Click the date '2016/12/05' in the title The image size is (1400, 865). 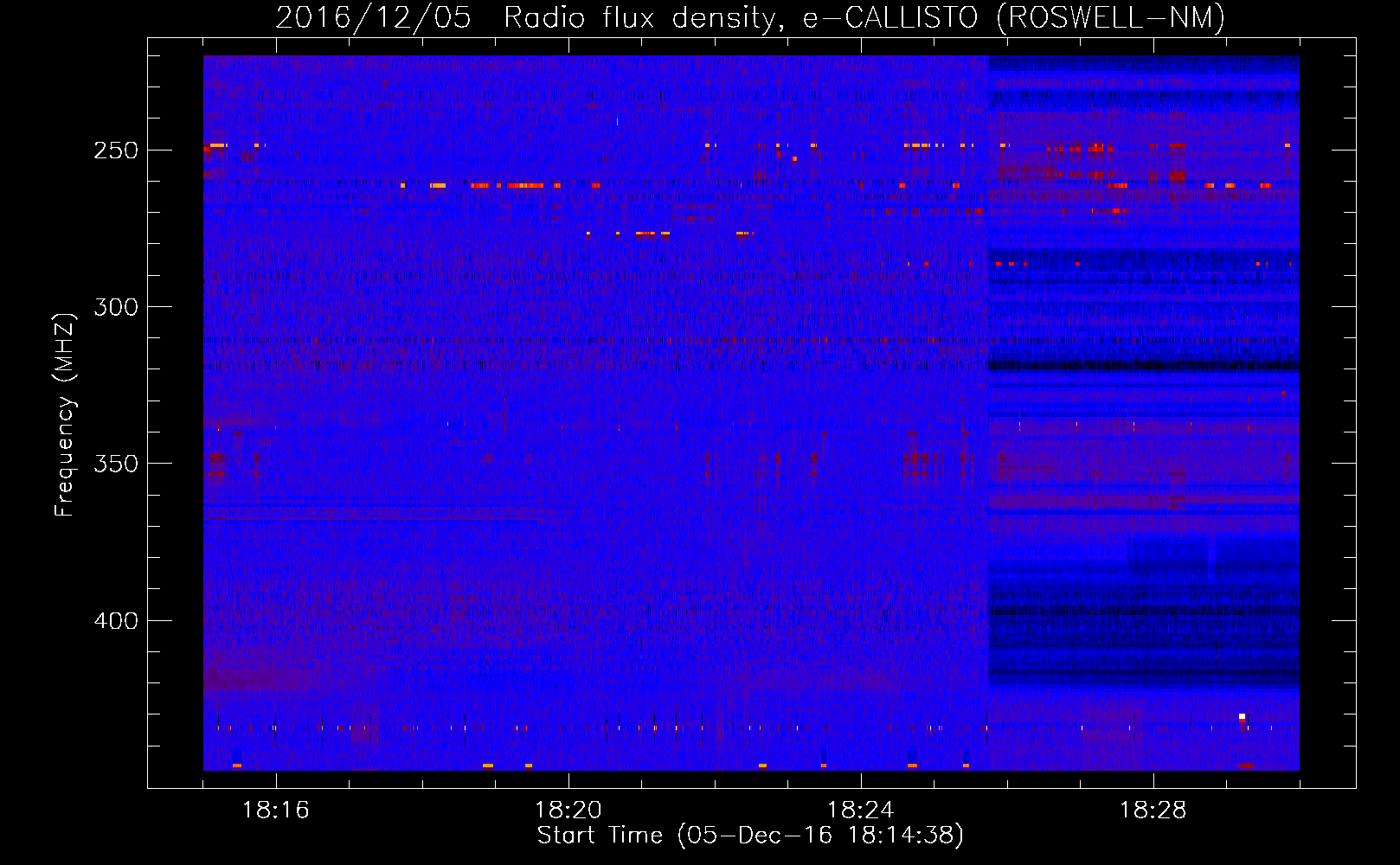[x=374, y=17]
